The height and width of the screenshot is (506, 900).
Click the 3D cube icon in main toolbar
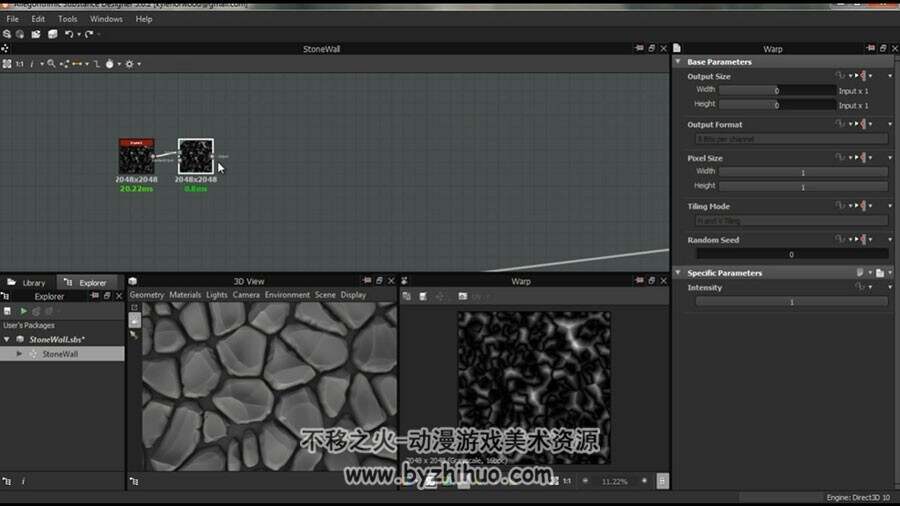click(52, 34)
